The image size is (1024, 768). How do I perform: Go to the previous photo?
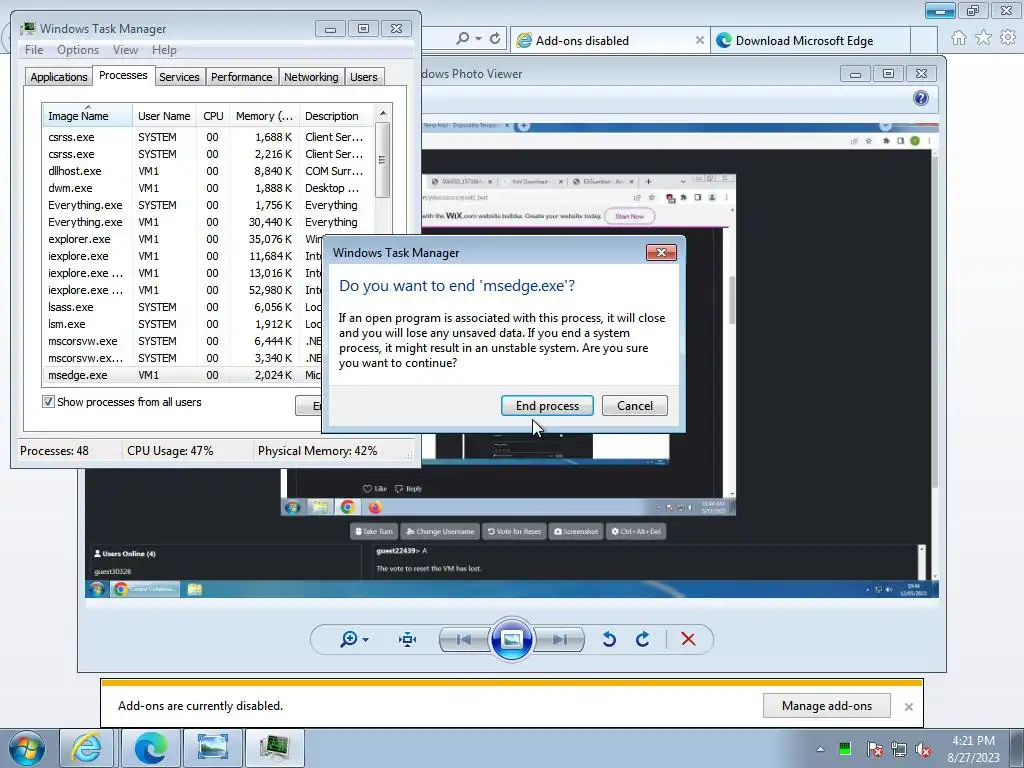pos(464,639)
